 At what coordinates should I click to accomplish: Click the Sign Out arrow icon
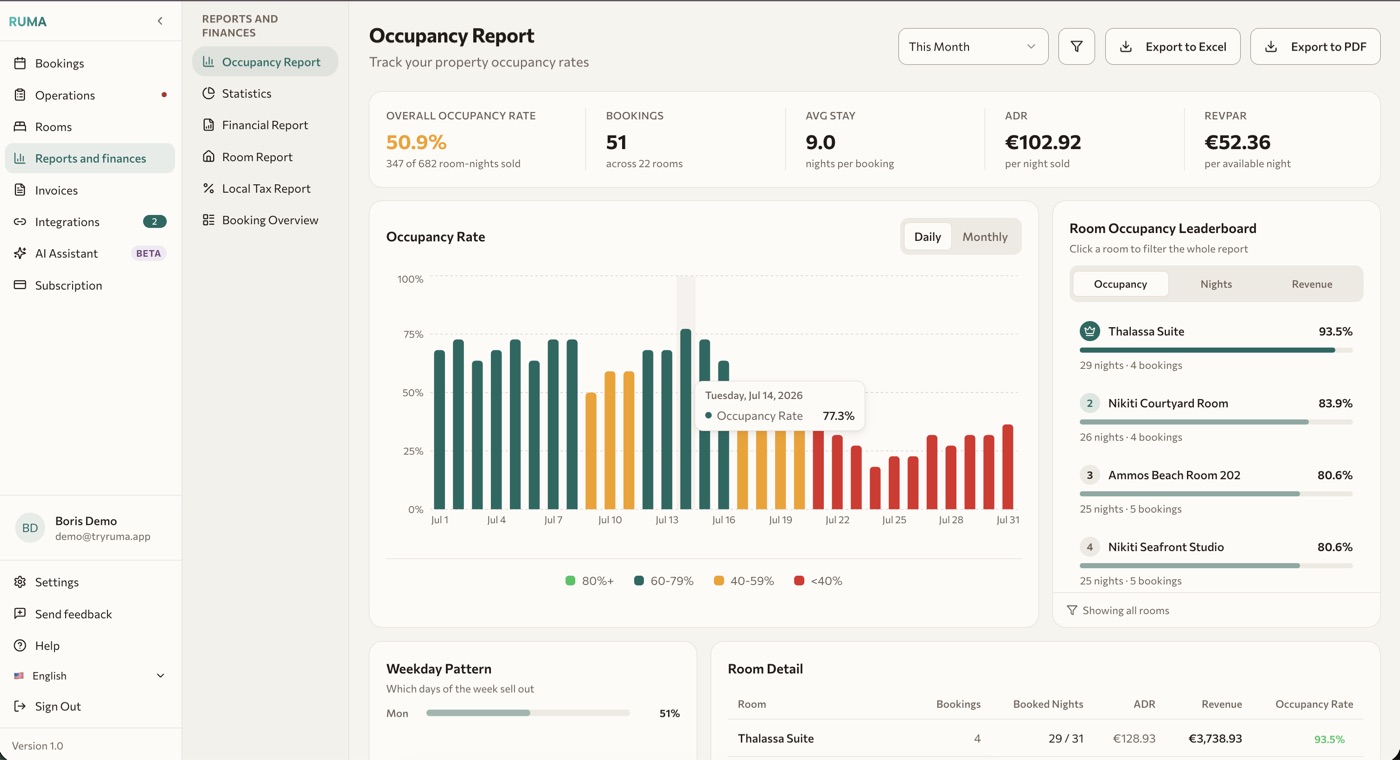(20, 706)
